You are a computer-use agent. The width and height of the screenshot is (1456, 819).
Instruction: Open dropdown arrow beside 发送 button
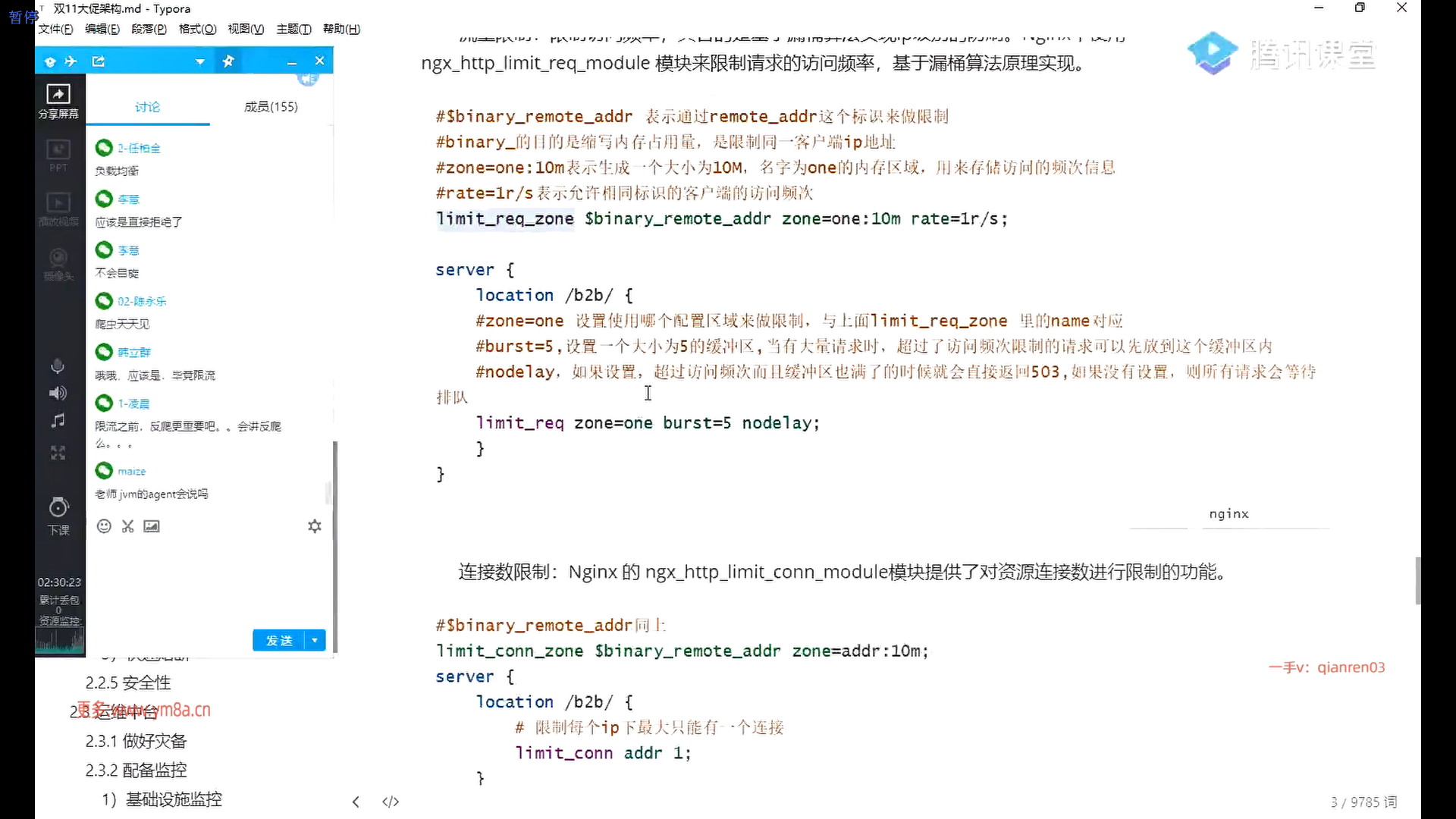(x=315, y=641)
